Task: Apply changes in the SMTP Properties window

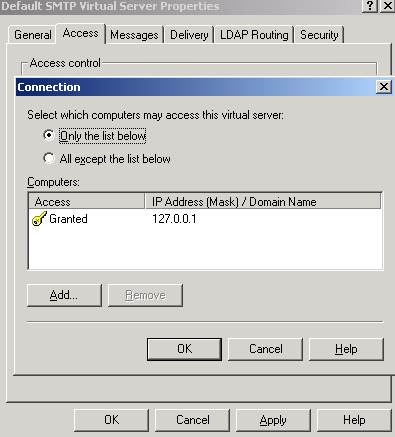Action: click(273, 420)
